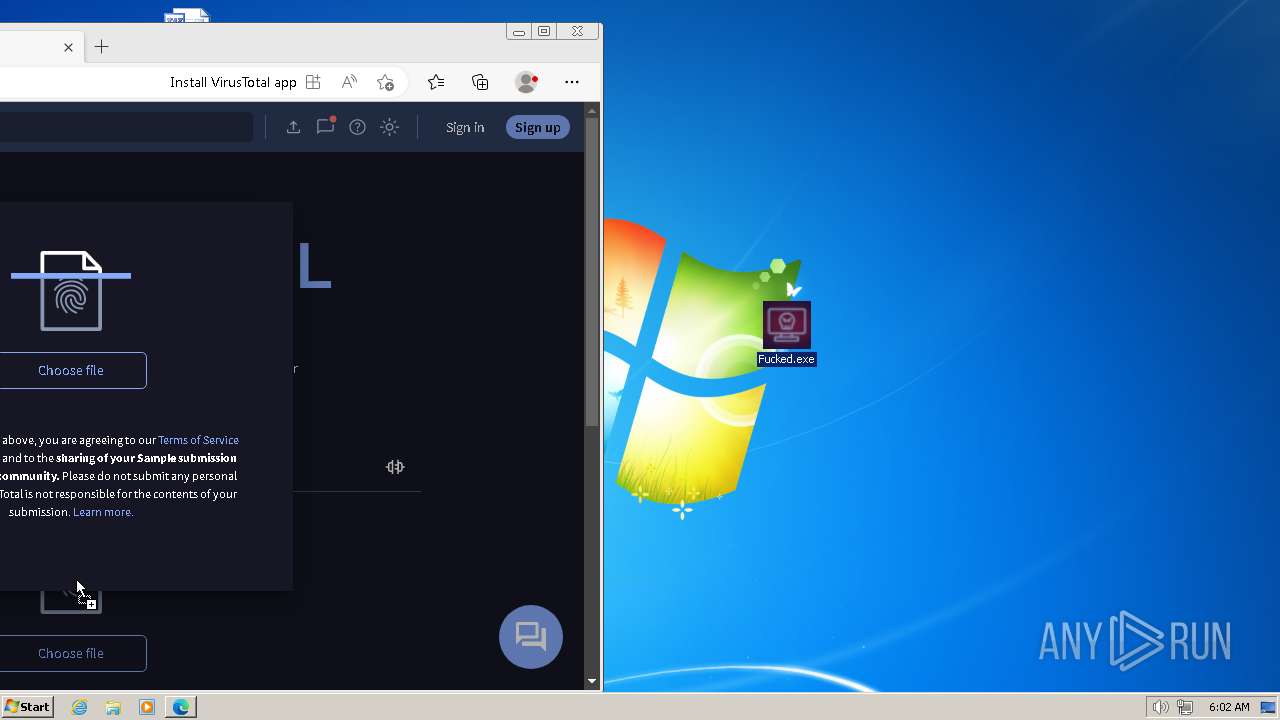
Task: Open the Favorites list
Action: point(436,82)
